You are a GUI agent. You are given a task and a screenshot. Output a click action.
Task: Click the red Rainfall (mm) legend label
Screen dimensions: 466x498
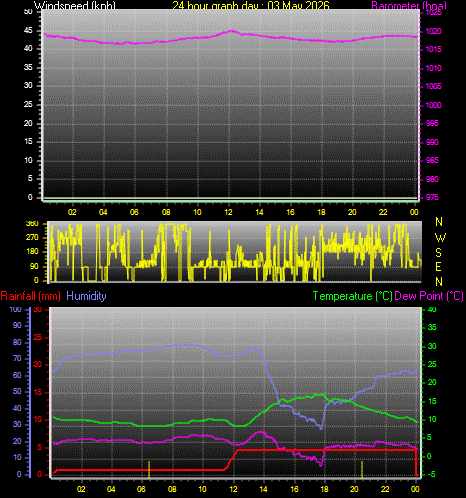click(x=31, y=296)
